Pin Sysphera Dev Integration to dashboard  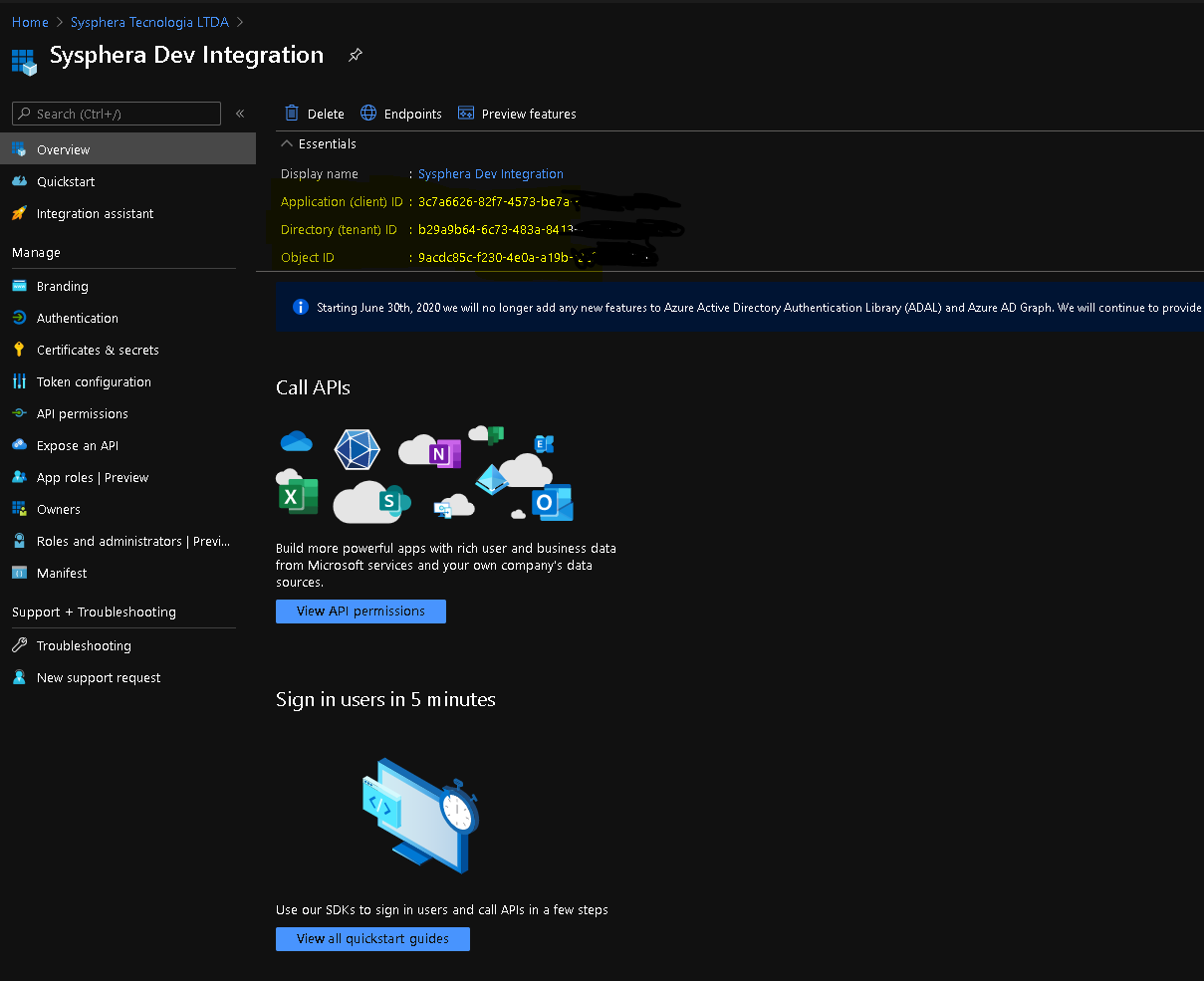[356, 56]
